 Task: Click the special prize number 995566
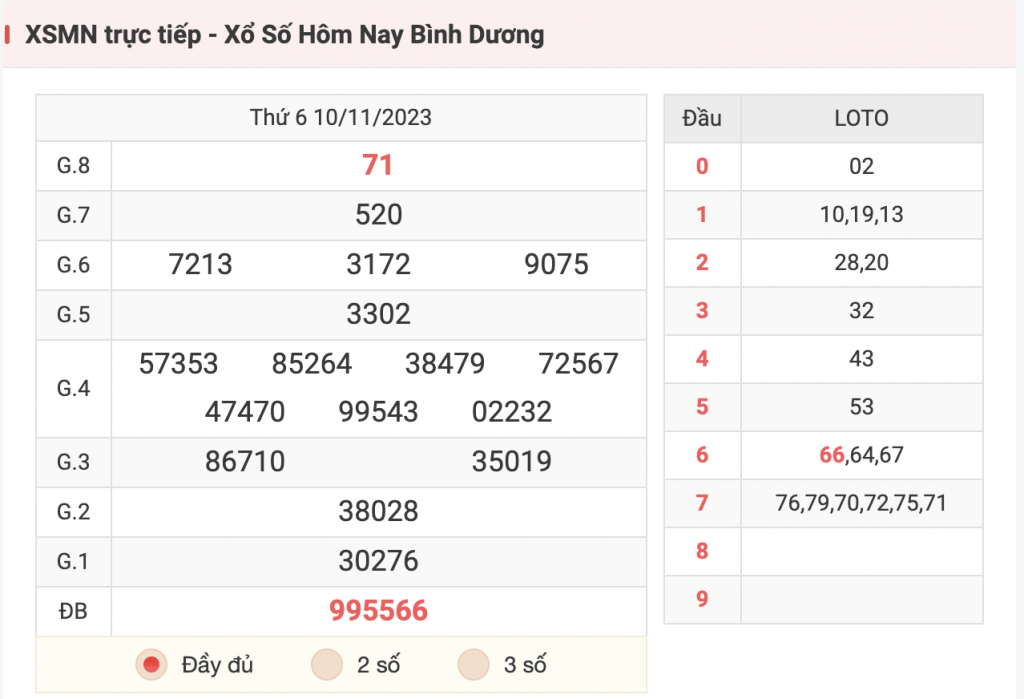click(378, 611)
